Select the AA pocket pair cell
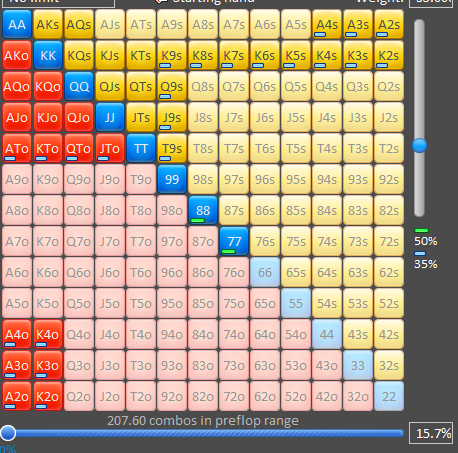 click(x=17, y=24)
